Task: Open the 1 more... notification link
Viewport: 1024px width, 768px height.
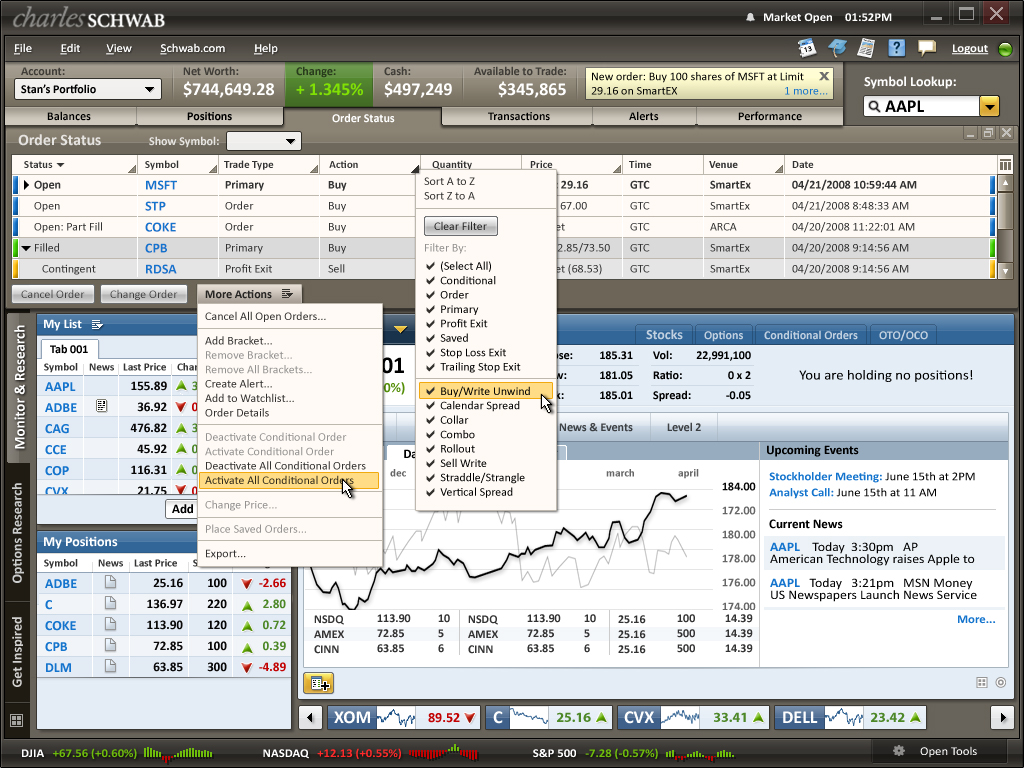Action: pos(805,91)
